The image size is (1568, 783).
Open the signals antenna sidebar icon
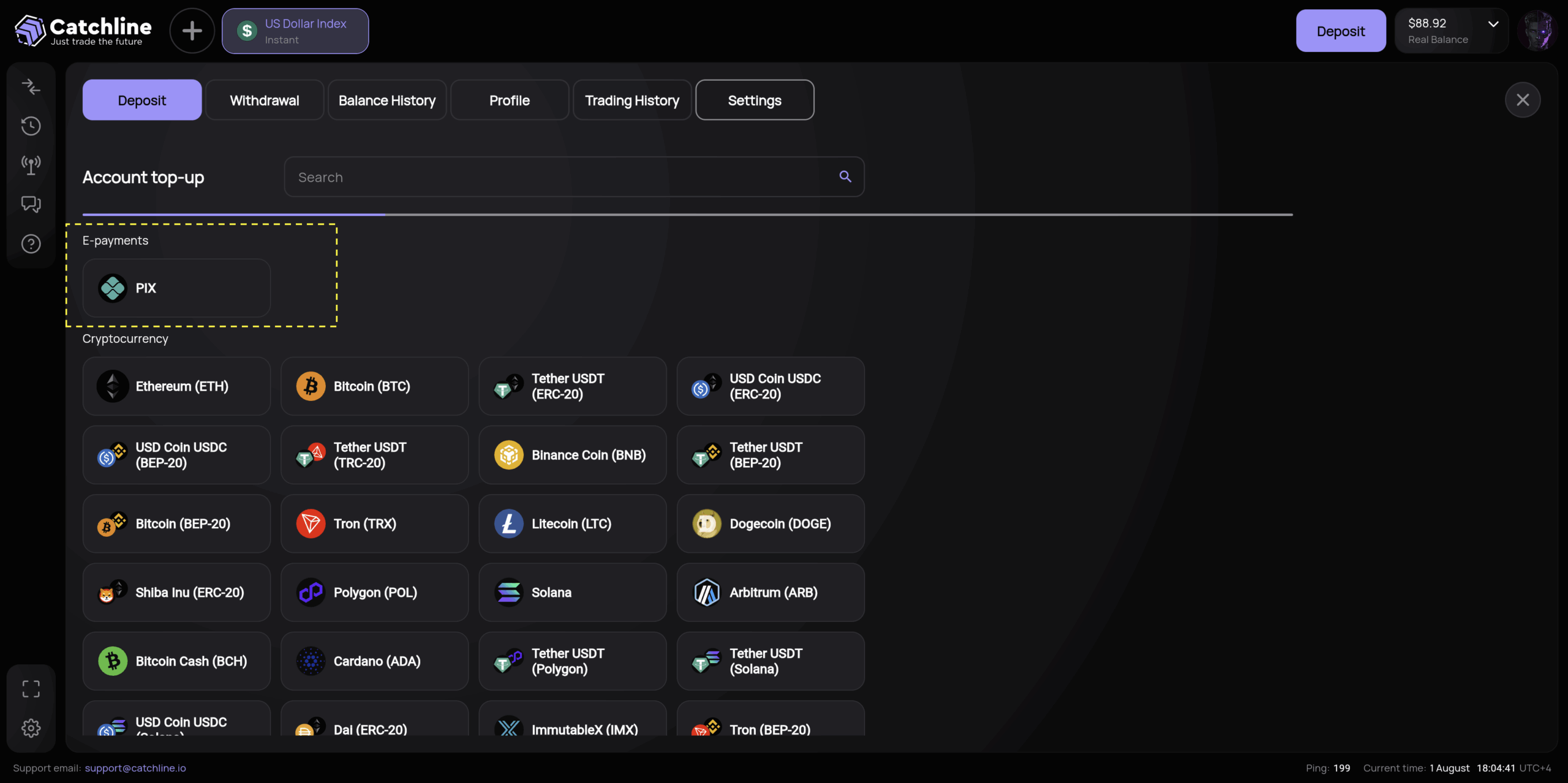(31, 165)
